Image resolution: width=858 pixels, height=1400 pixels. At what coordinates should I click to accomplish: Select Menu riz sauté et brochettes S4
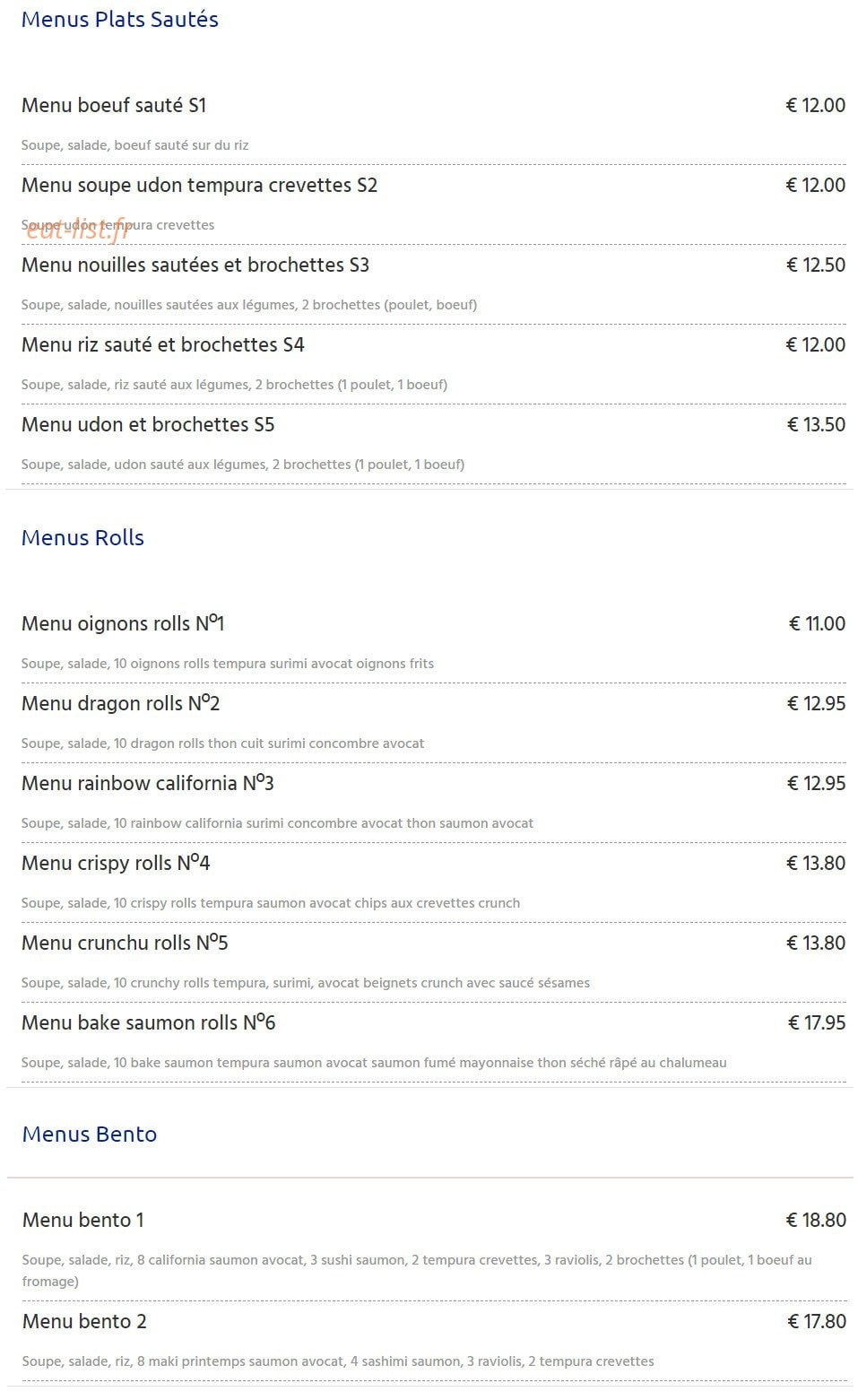click(x=163, y=345)
